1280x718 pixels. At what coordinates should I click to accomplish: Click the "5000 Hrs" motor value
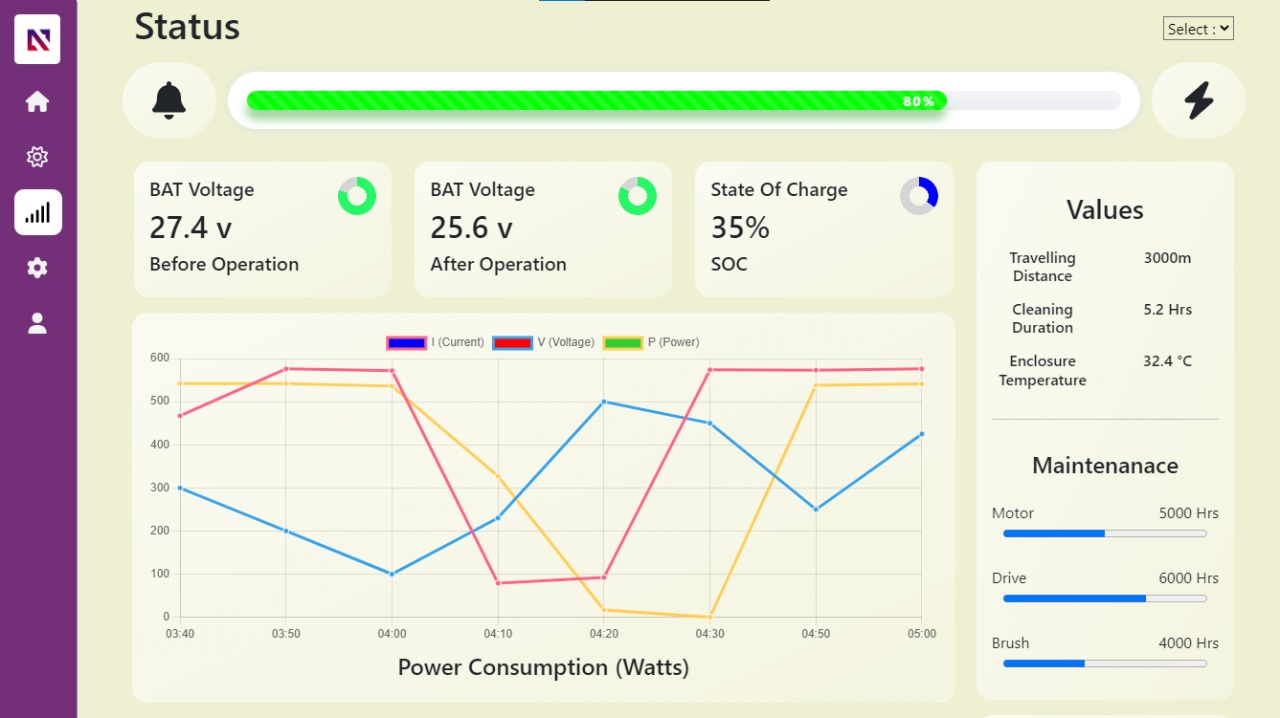click(1189, 513)
